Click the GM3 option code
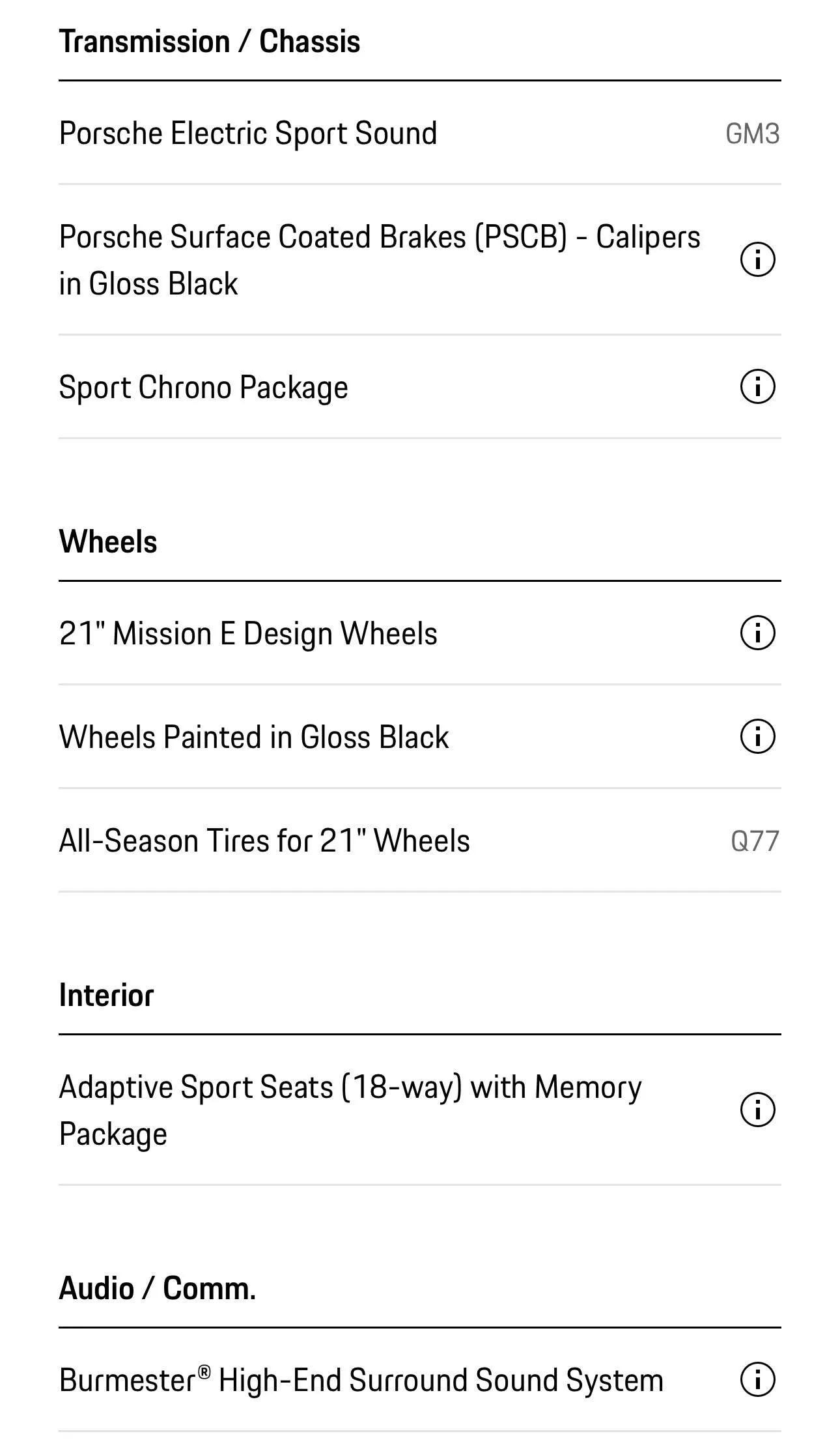This screenshot has height=1451, width=840. [x=753, y=134]
